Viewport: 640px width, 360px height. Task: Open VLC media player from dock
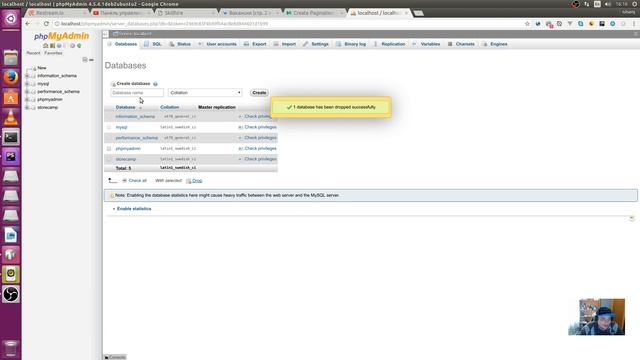pos(11,117)
